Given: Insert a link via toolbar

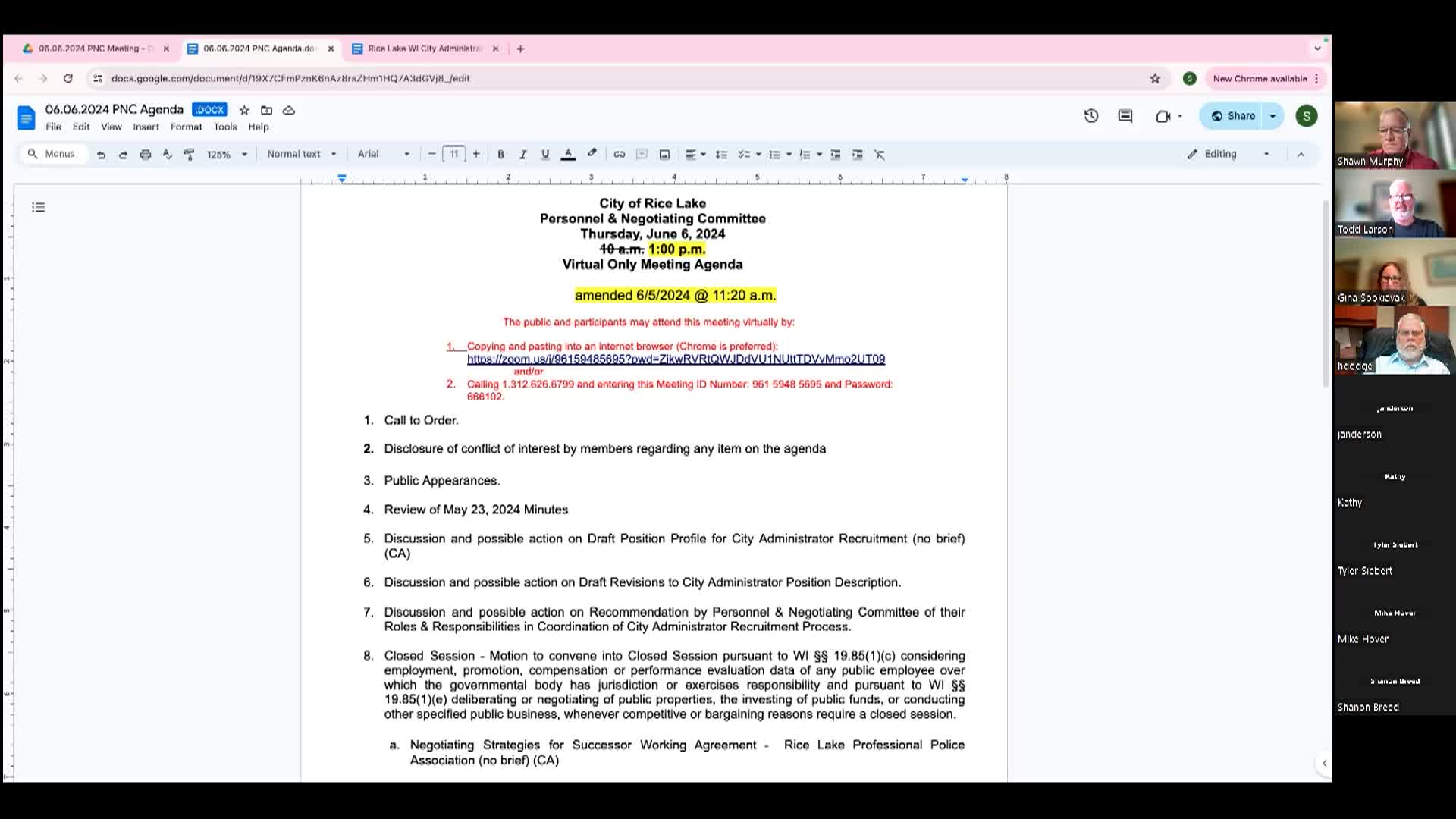Looking at the screenshot, I should (620, 155).
